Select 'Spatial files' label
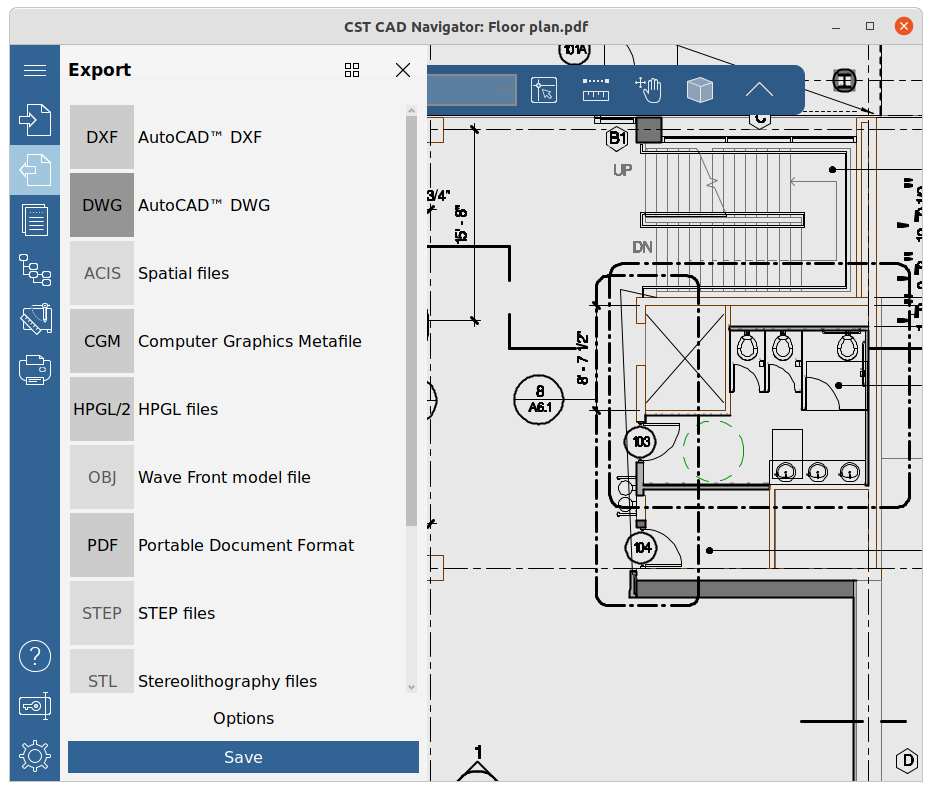The height and width of the screenshot is (791, 932). (x=183, y=273)
